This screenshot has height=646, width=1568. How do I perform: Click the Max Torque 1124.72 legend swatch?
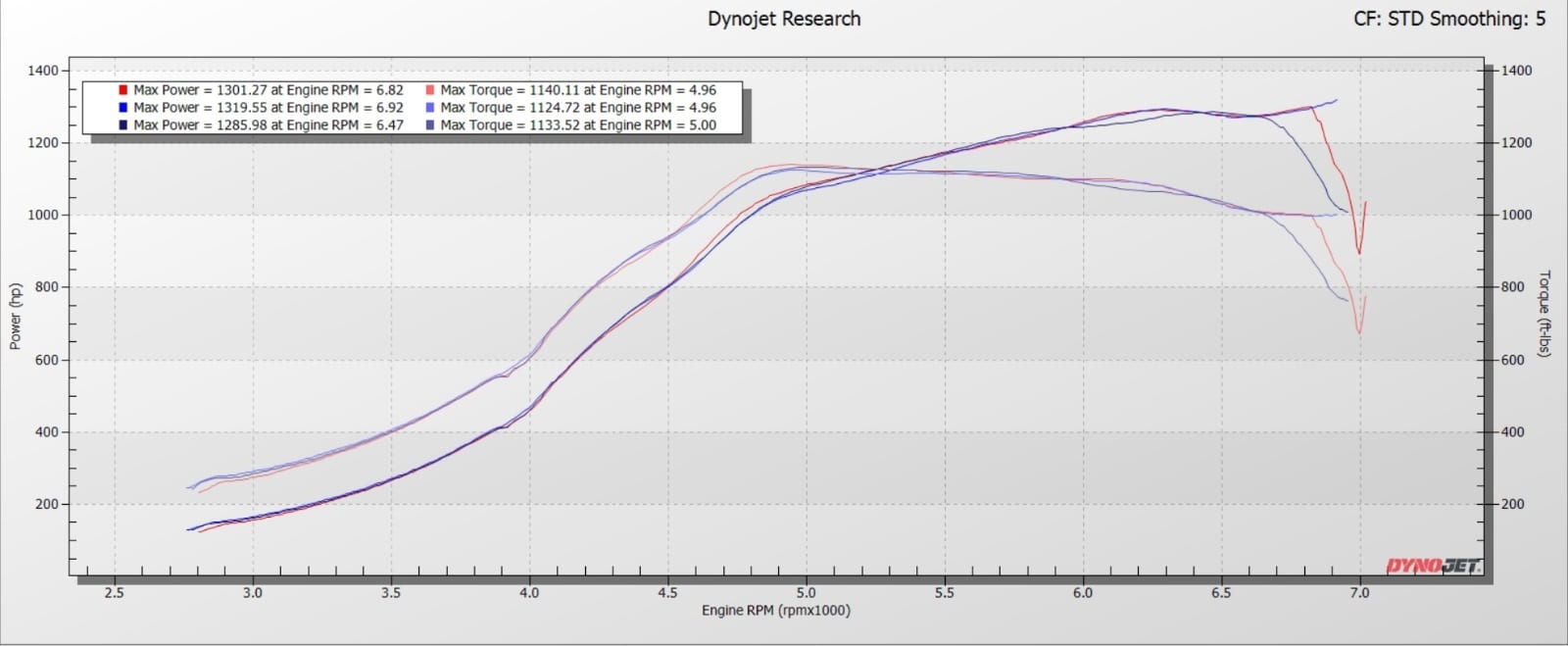(x=430, y=108)
